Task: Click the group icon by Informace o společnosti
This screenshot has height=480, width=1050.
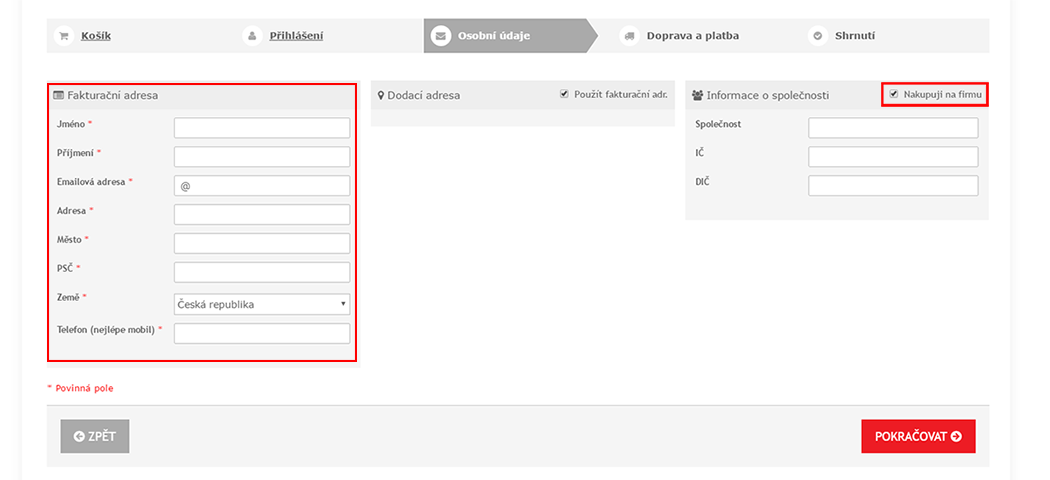Action: (x=697, y=95)
